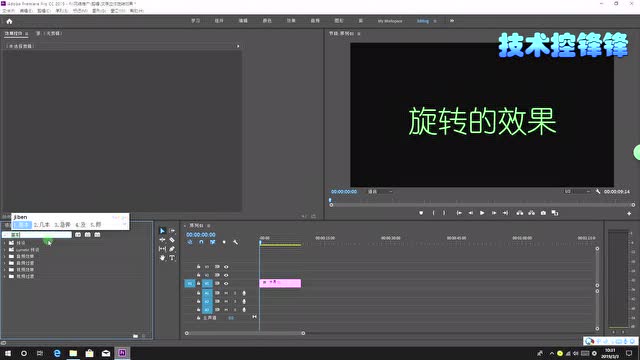Select the Hand tool

tap(162, 258)
